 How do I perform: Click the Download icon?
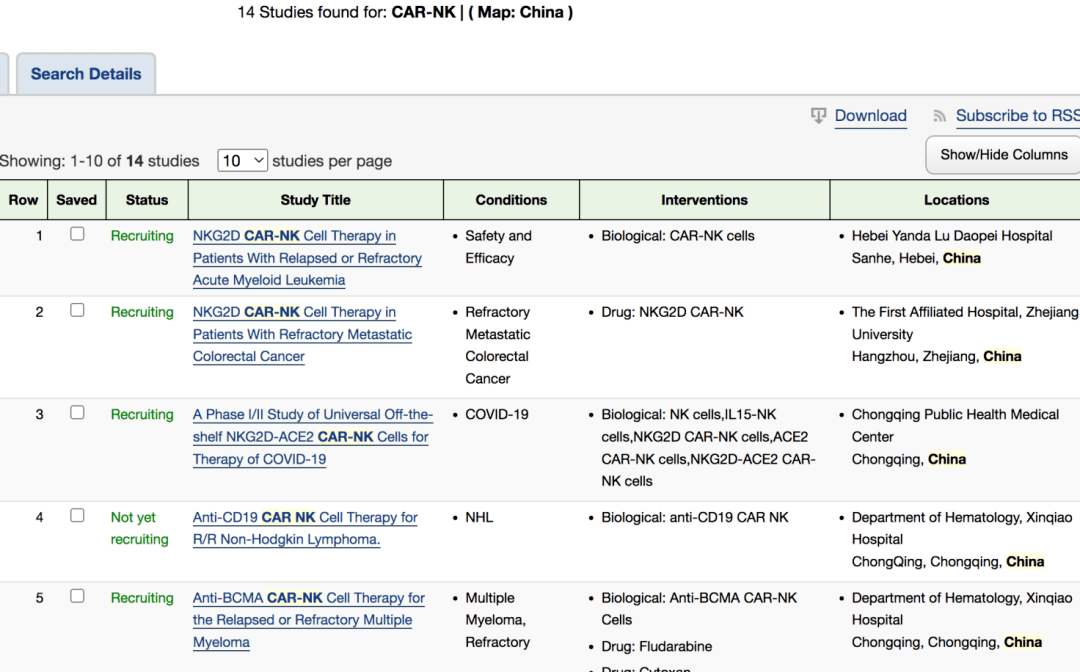[x=818, y=116]
